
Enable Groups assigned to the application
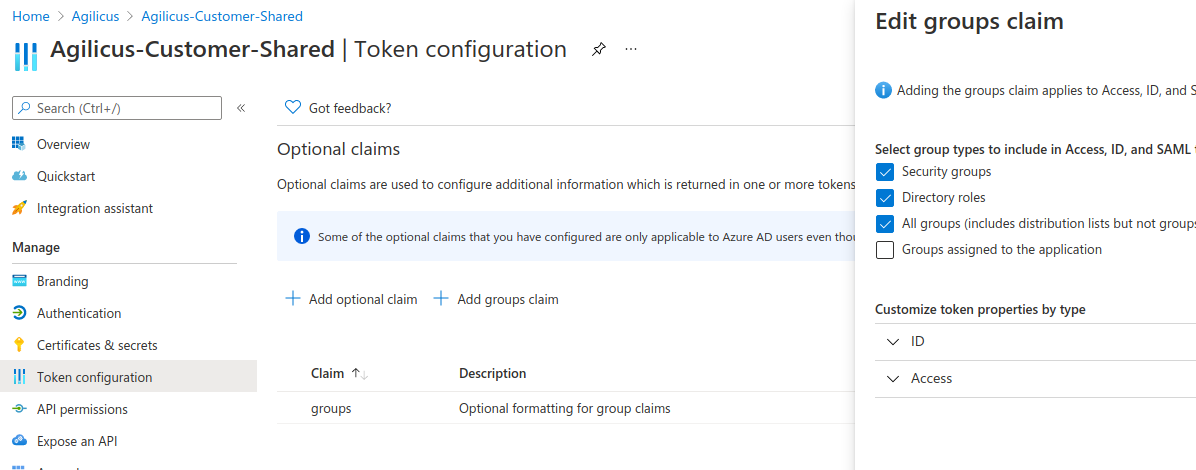tap(884, 250)
